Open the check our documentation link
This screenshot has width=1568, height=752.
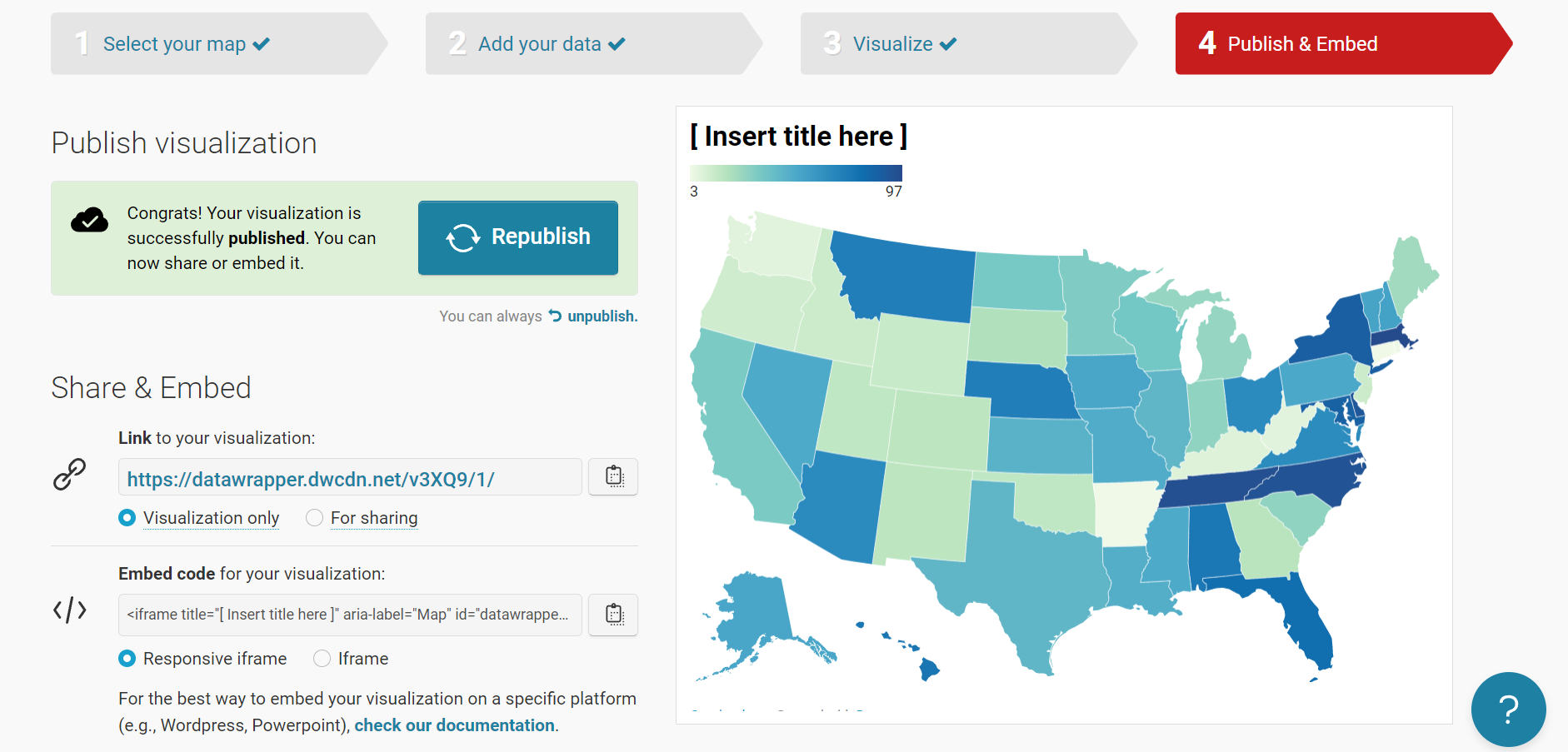point(454,725)
